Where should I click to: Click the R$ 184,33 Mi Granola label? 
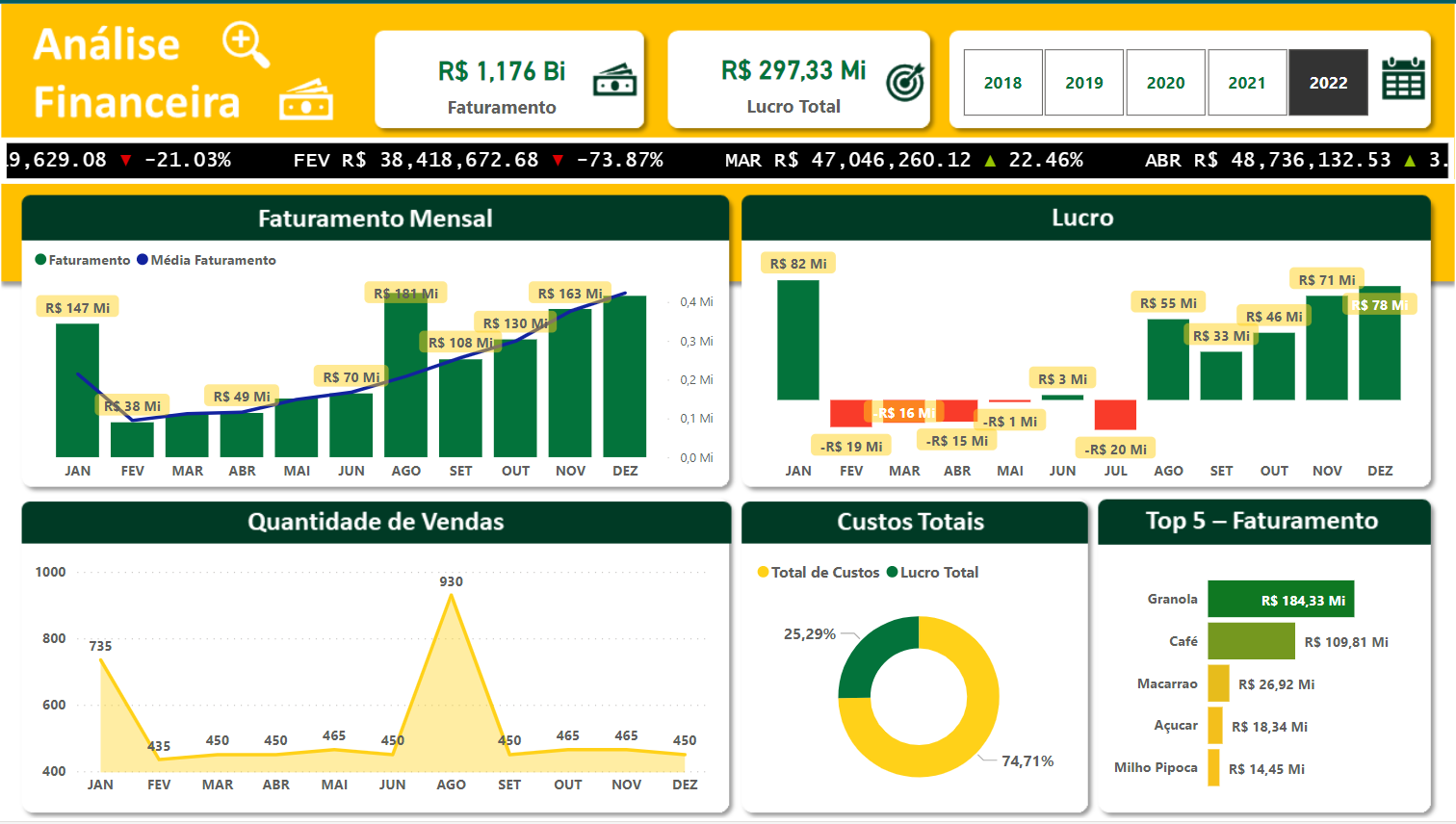pos(1303,601)
